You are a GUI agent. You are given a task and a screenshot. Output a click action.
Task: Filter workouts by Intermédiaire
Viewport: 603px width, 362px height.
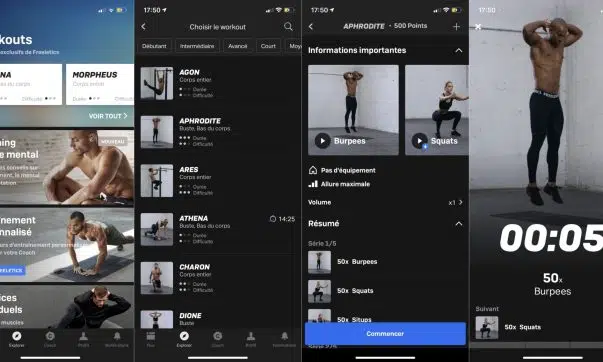coord(197,46)
